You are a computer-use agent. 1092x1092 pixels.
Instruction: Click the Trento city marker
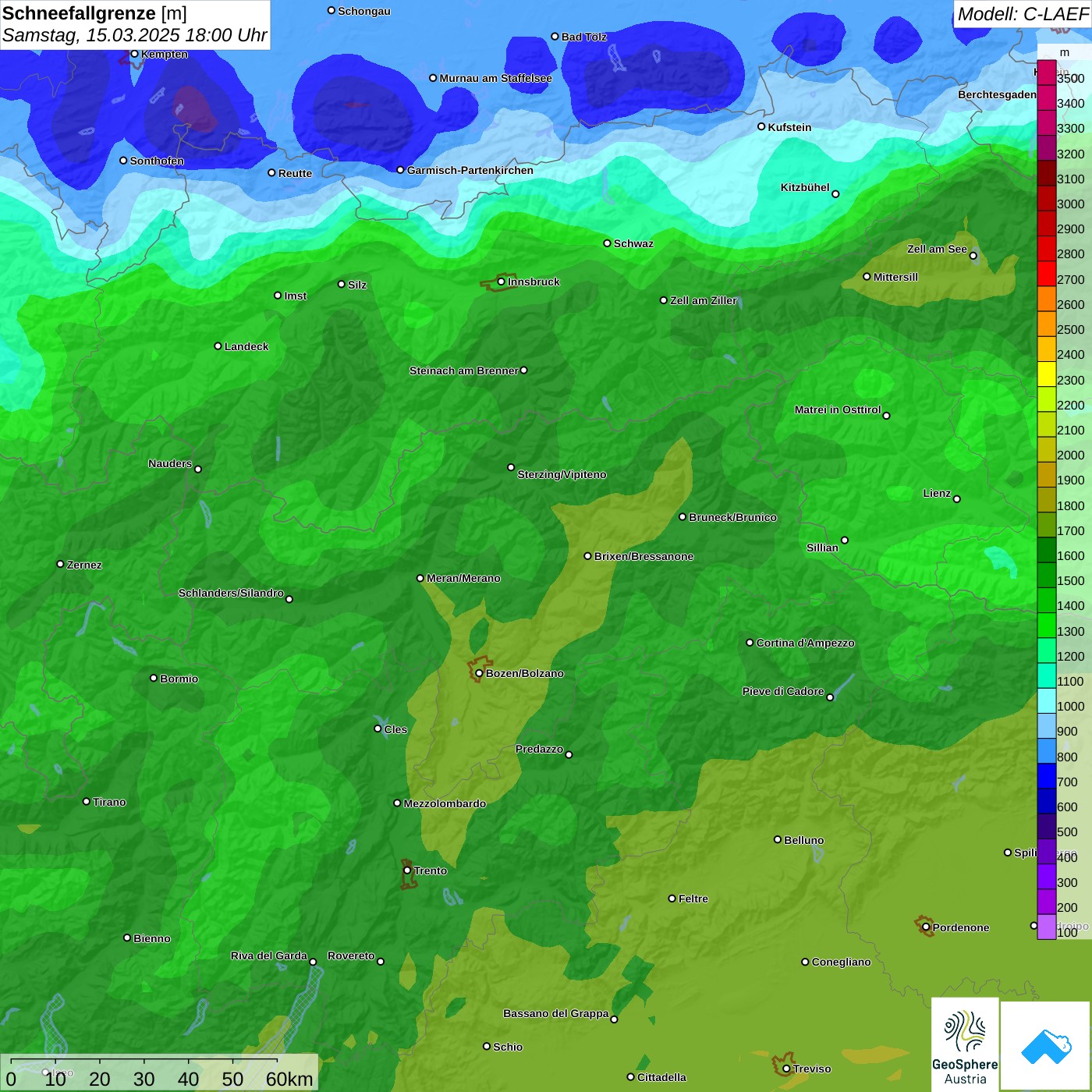coord(407,870)
